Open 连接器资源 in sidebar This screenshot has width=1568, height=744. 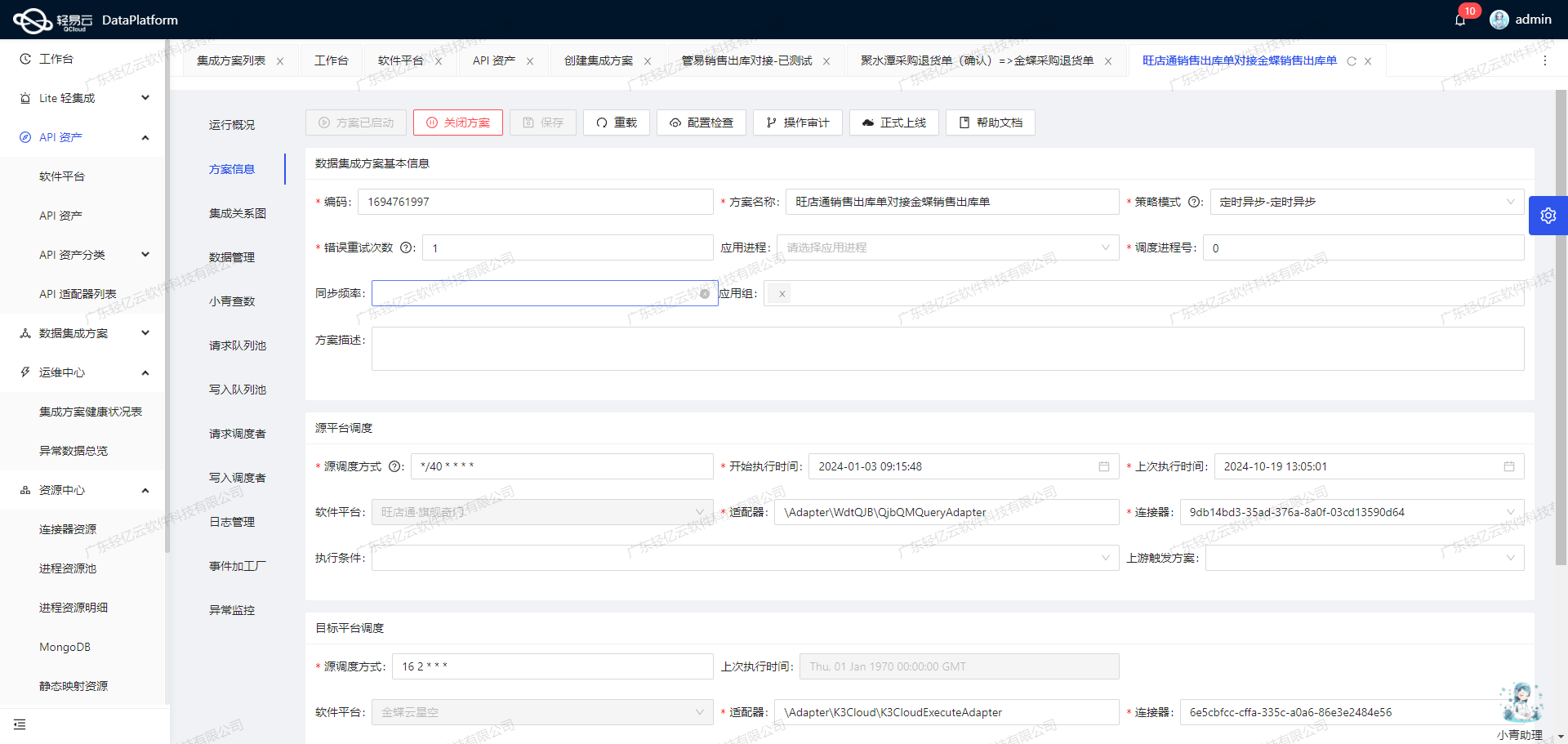pos(68,529)
